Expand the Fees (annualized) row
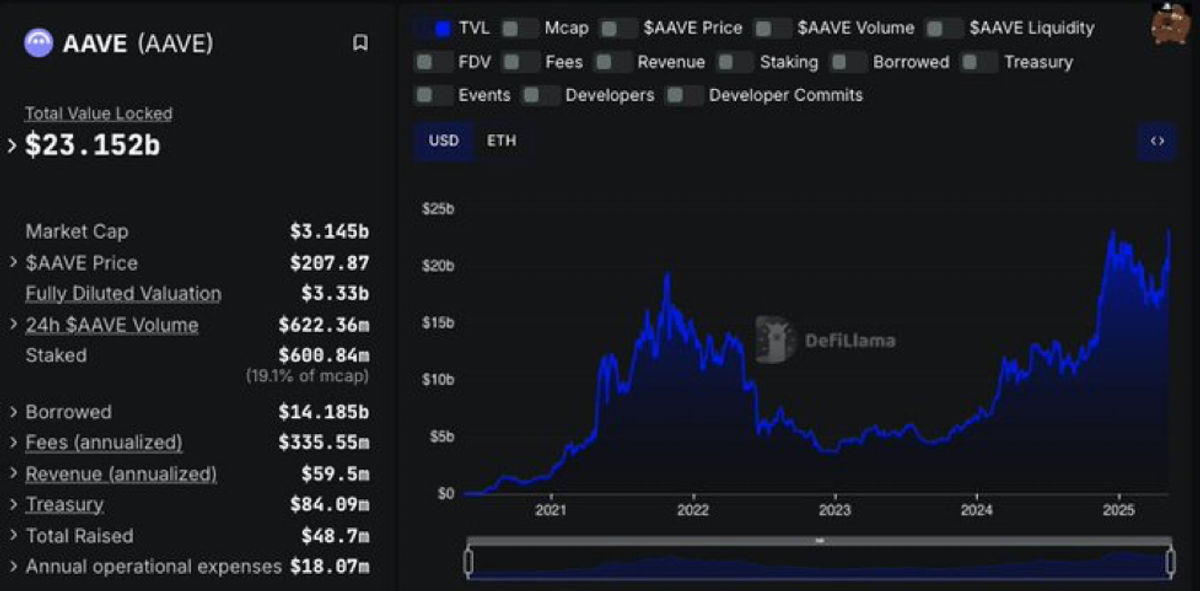The width and height of the screenshot is (1200, 591). click(x=12, y=442)
